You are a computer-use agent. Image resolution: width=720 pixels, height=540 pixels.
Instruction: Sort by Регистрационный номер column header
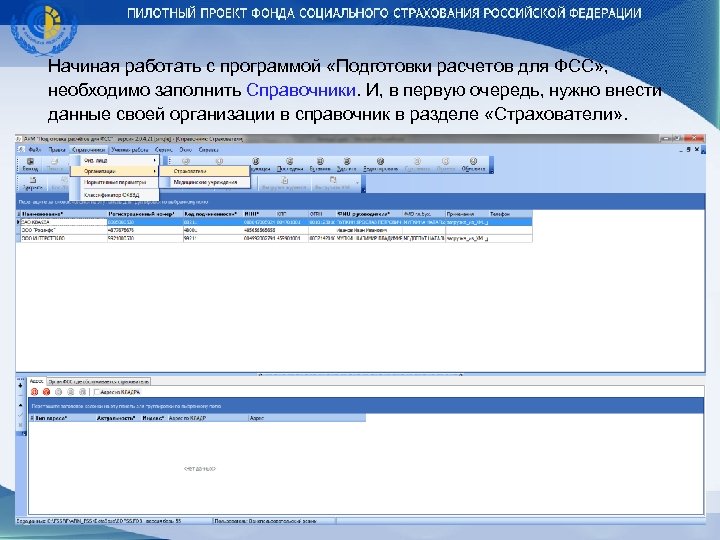[x=145, y=214]
